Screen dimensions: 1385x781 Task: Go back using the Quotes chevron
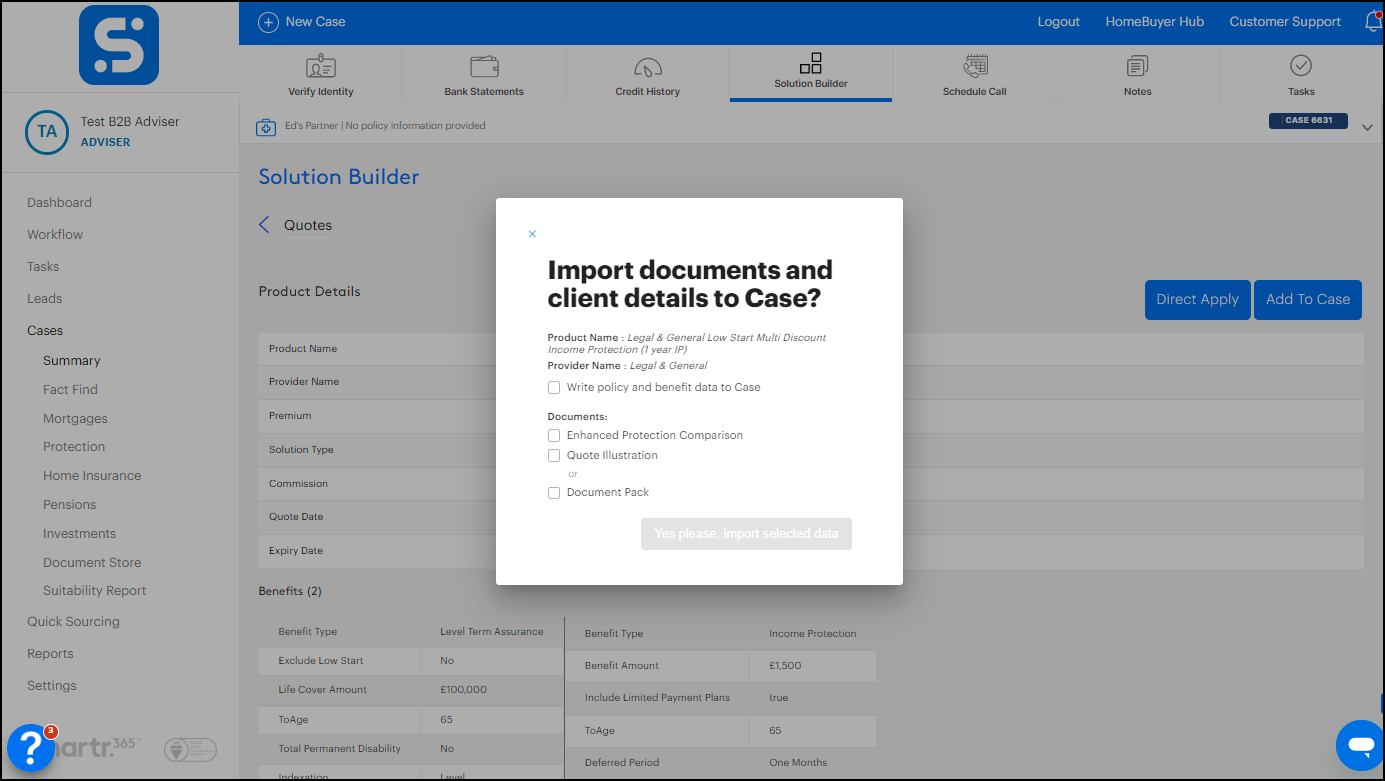[264, 225]
